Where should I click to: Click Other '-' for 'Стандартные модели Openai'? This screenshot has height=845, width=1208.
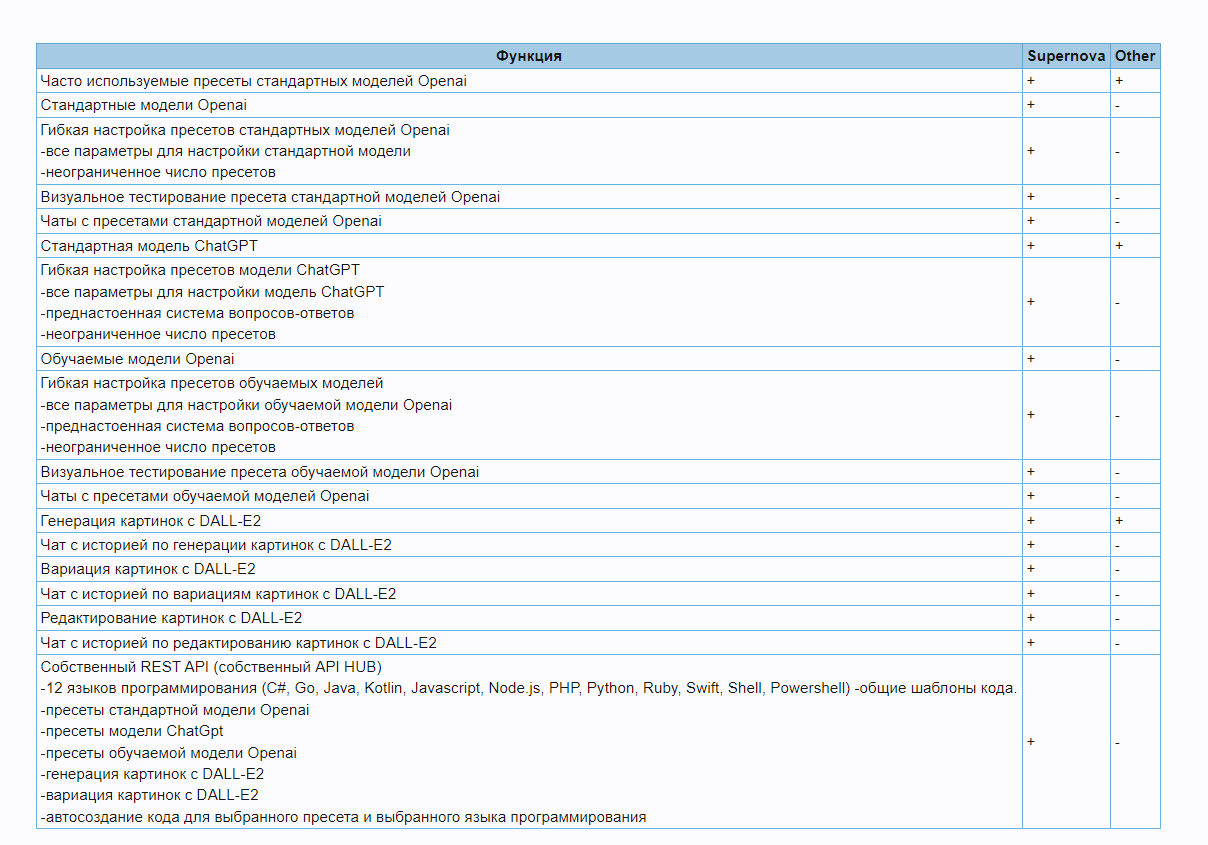[x=1117, y=105]
